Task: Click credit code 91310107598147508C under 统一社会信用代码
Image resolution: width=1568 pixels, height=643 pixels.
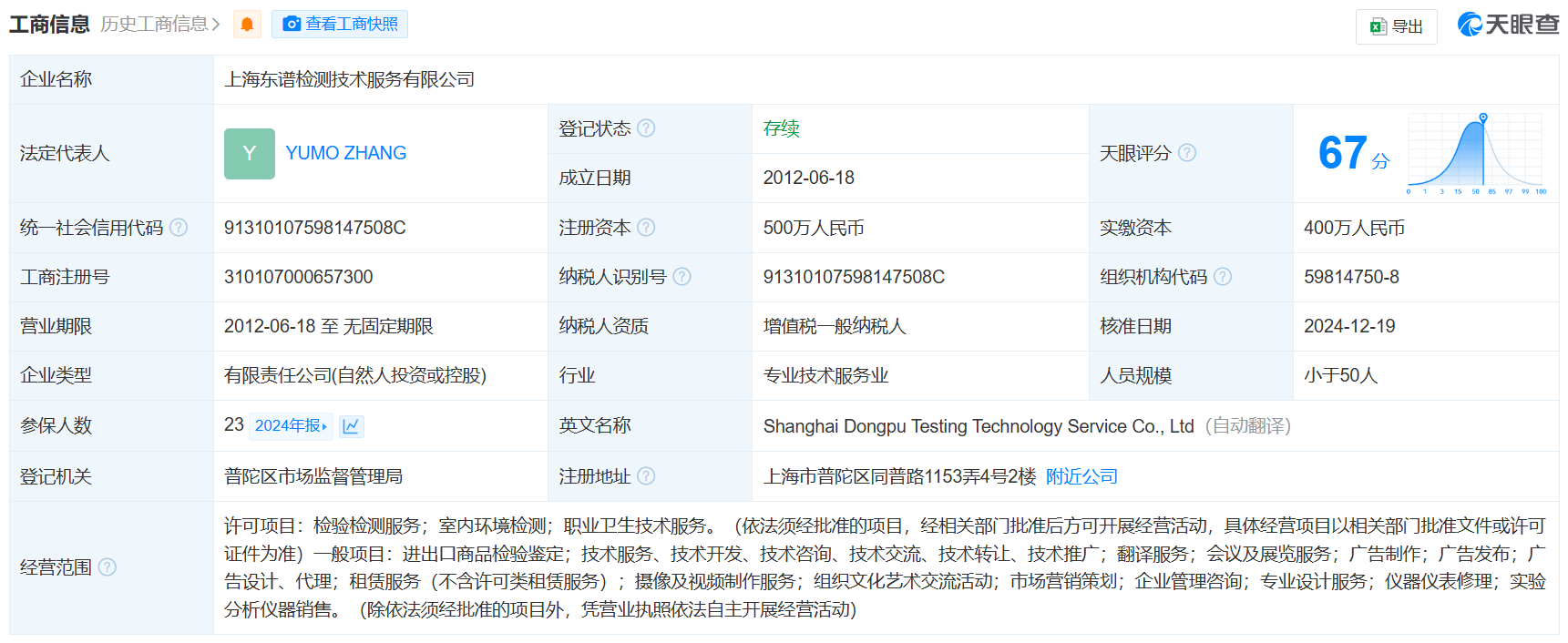Action: (x=315, y=228)
